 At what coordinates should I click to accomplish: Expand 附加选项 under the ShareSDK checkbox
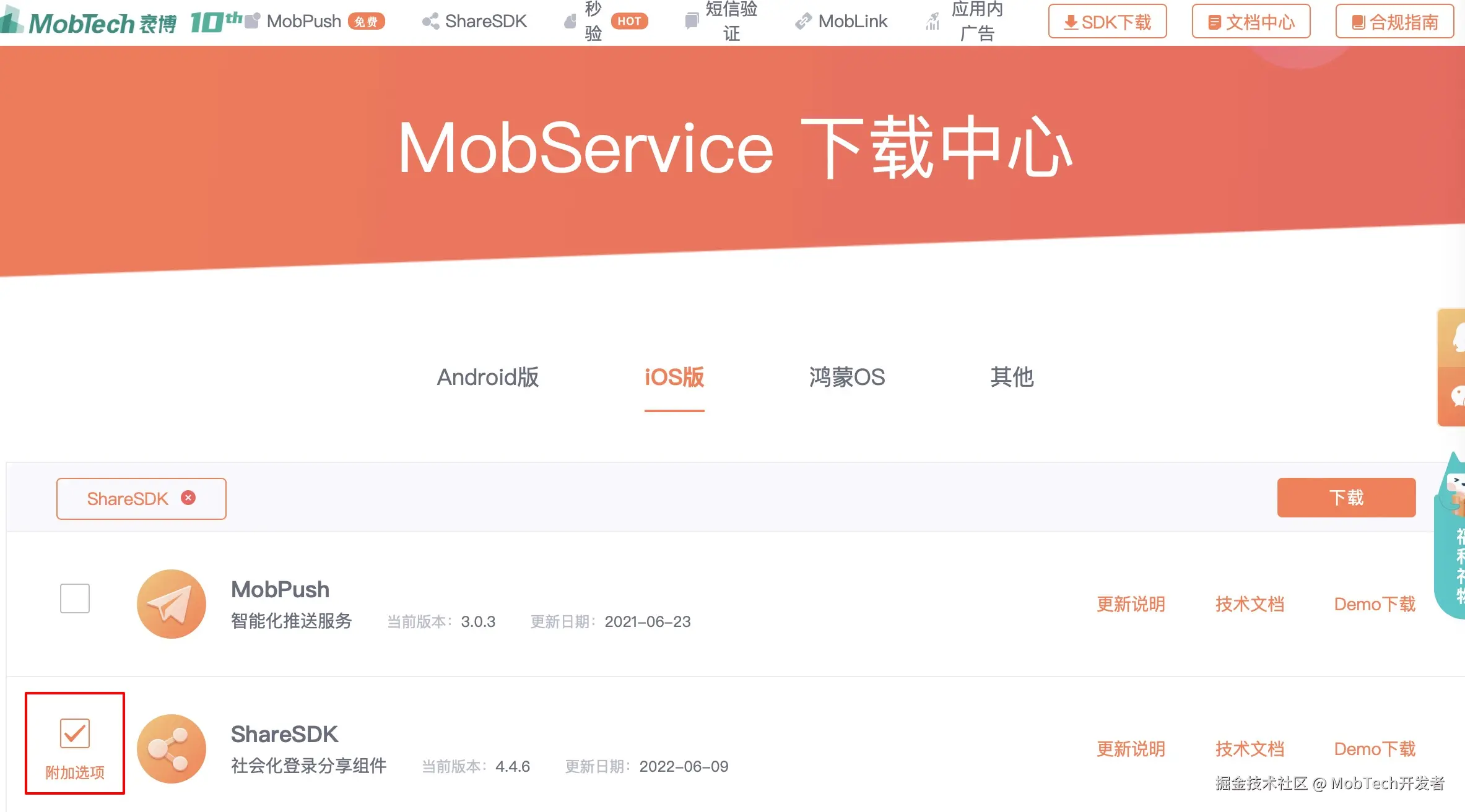click(x=75, y=772)
